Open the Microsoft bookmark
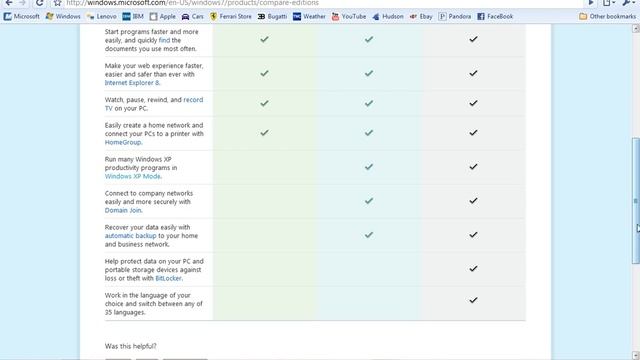The image size is (640, 360). point(22,16)
